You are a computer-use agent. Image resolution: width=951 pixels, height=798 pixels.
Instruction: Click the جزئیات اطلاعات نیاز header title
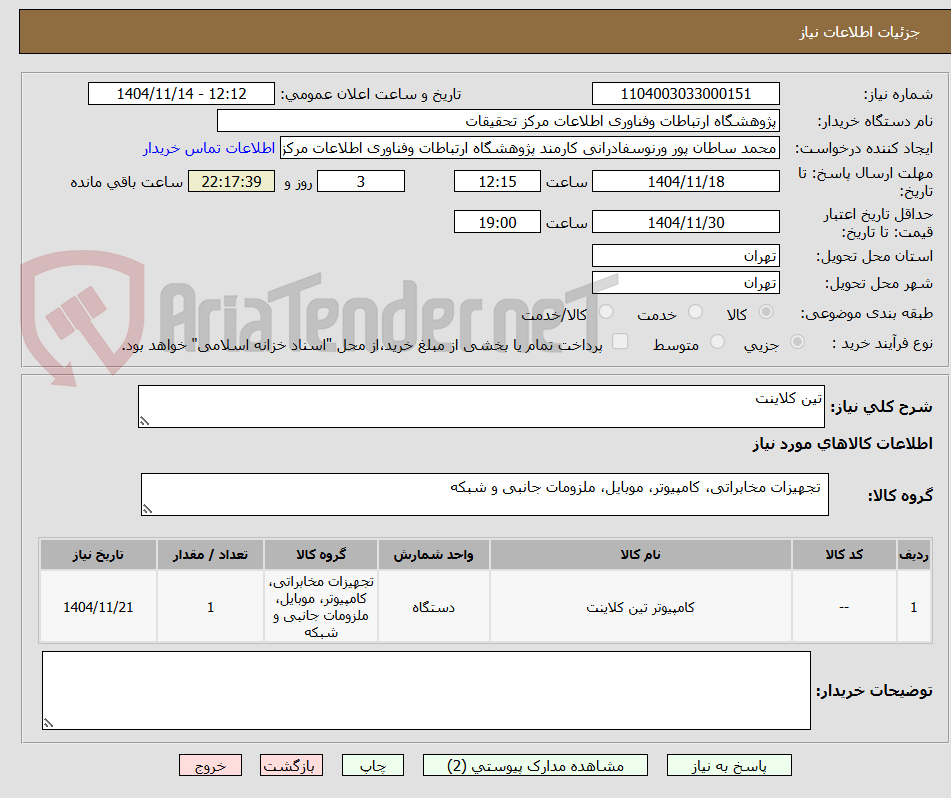[x=859, y=32]
